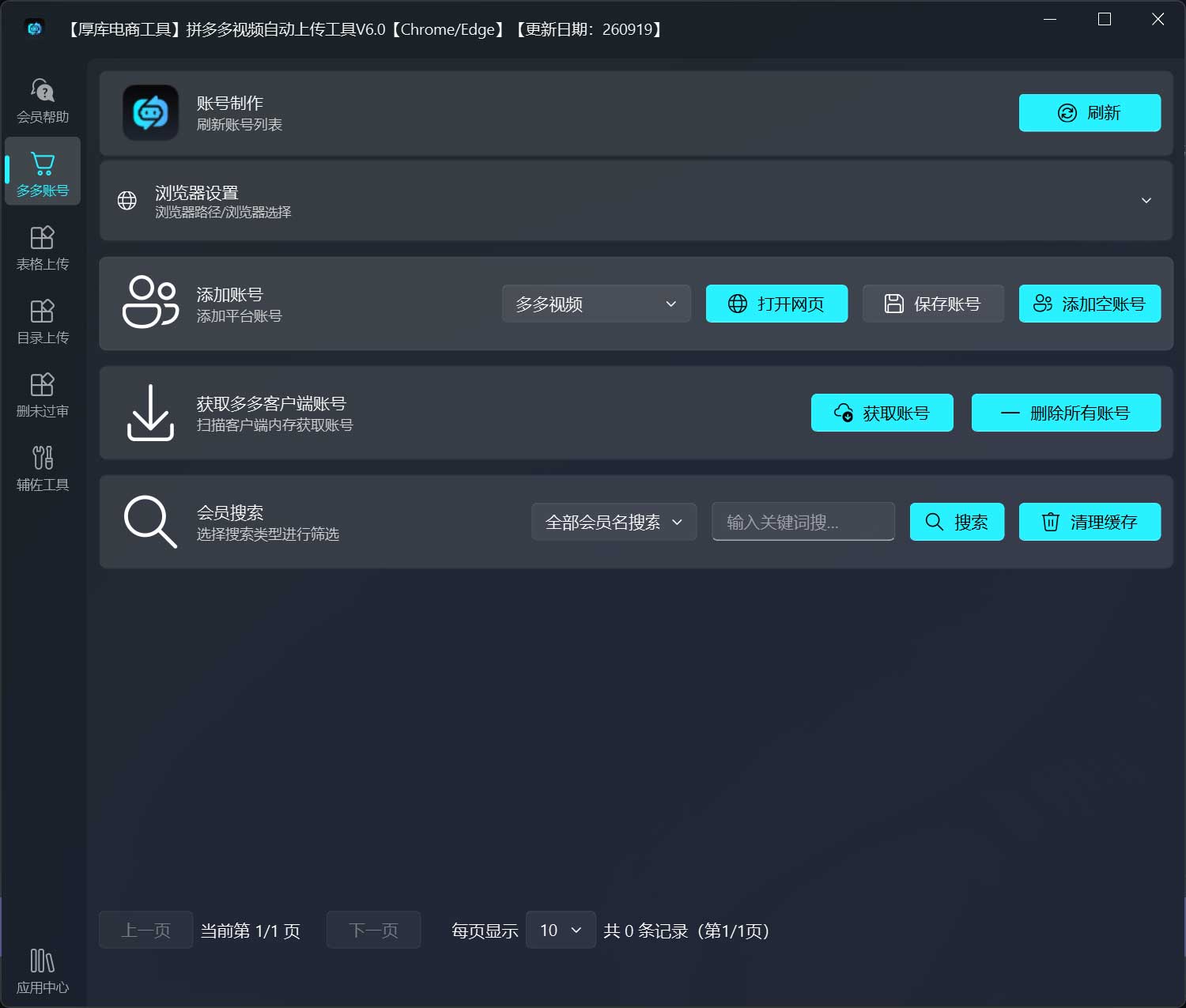Click 保存账号 button
Image resolution: width=1186 pixels, height=1008 pixels.
(933, 304)
